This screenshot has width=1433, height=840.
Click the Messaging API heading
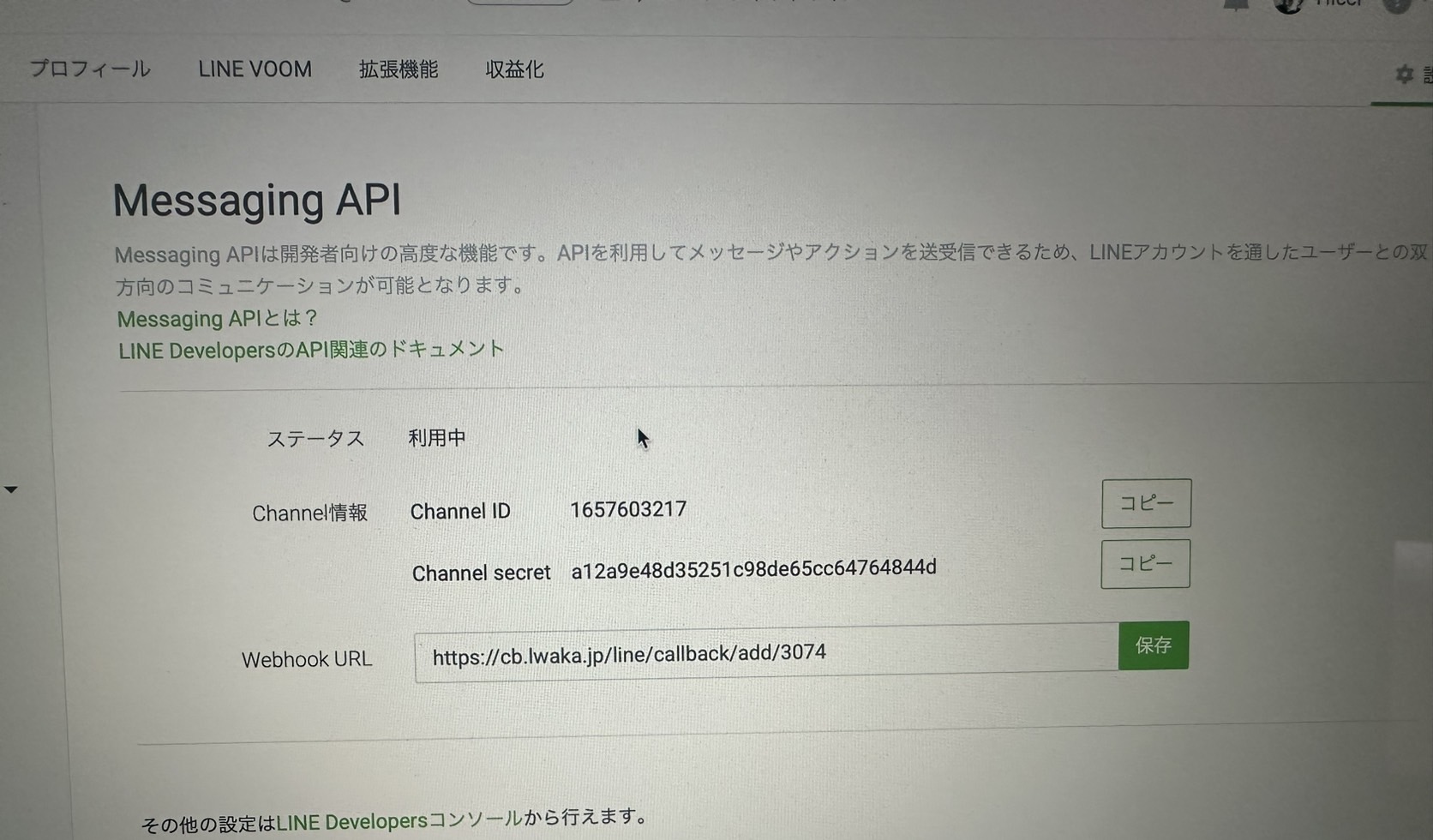(x=257, y=200)
